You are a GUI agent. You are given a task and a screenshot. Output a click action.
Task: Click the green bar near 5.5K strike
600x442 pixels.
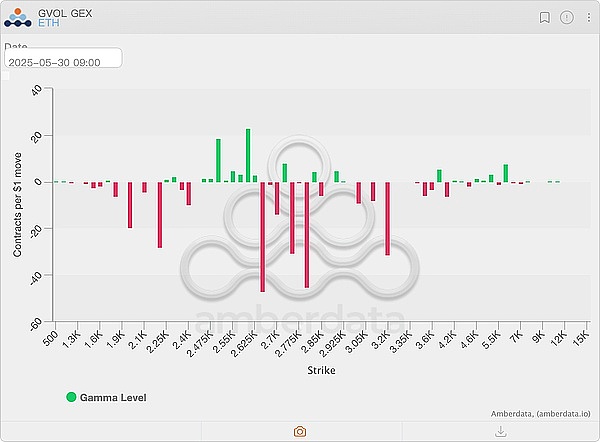click(506, 172)
